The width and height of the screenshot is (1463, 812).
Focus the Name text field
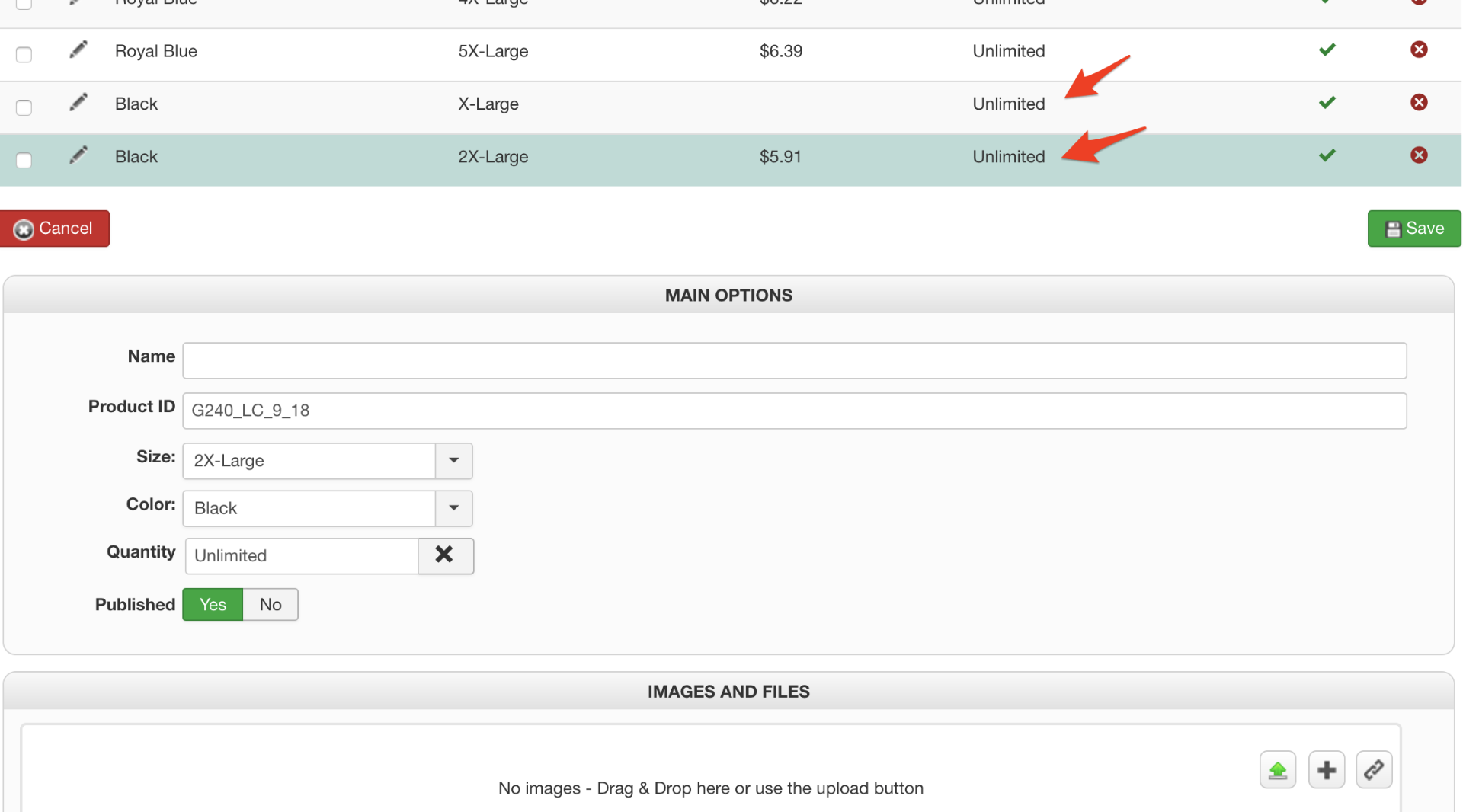tap(794, 360)
